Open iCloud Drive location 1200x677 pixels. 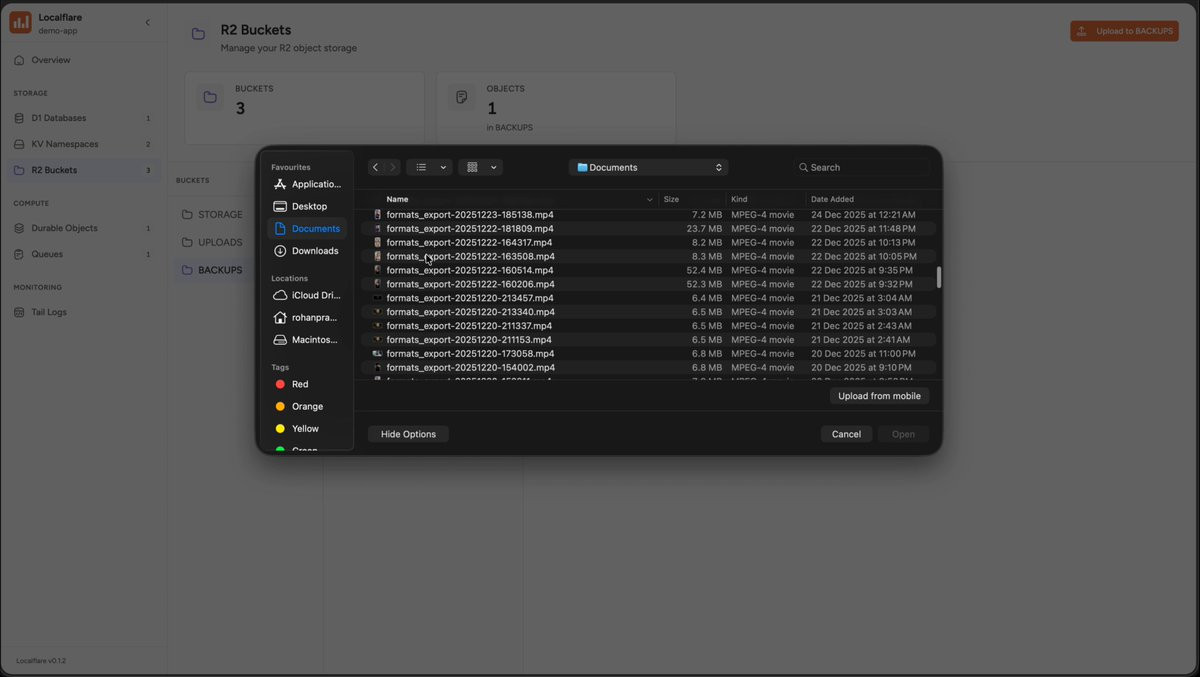click(307, 295)
